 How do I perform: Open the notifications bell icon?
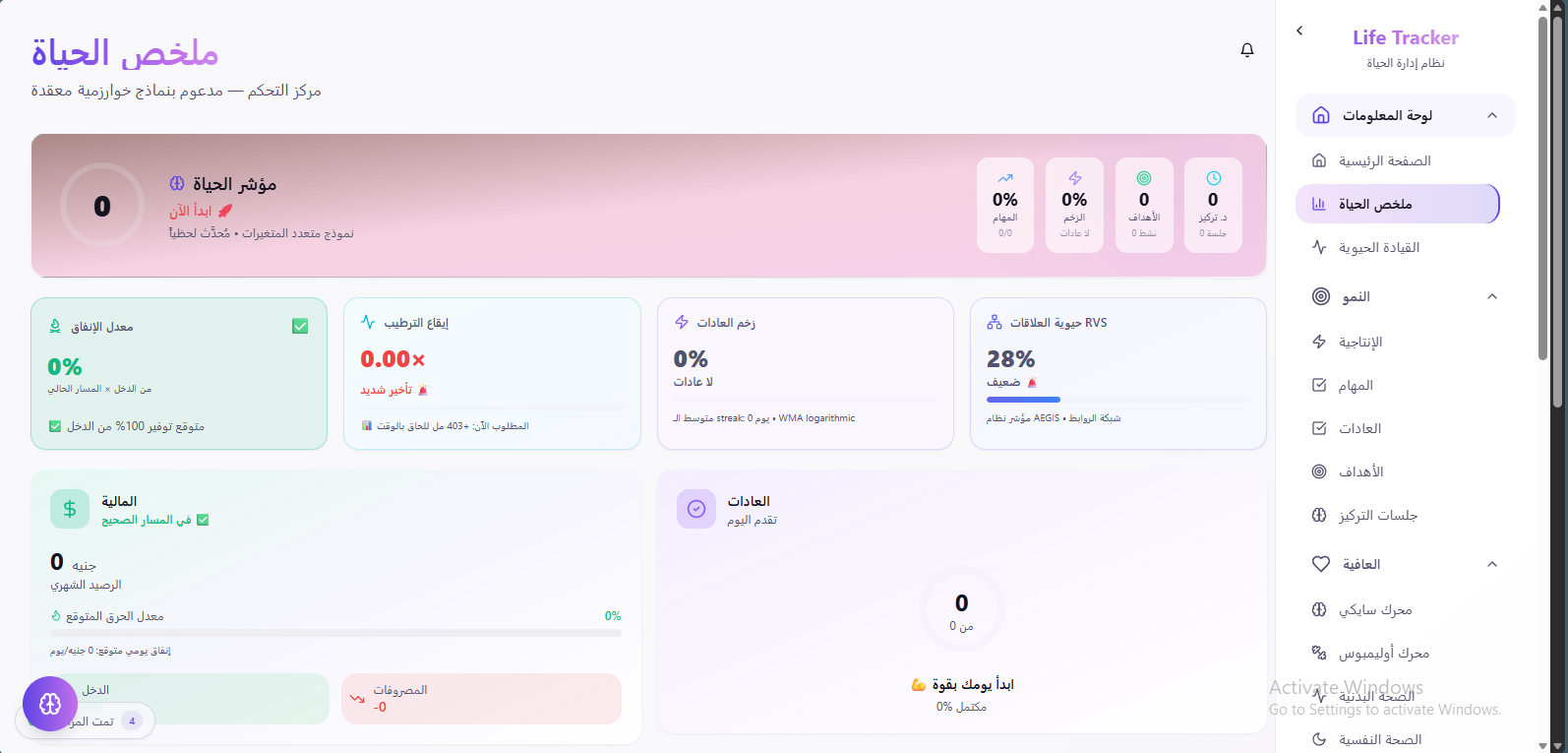pos(1247,50)
